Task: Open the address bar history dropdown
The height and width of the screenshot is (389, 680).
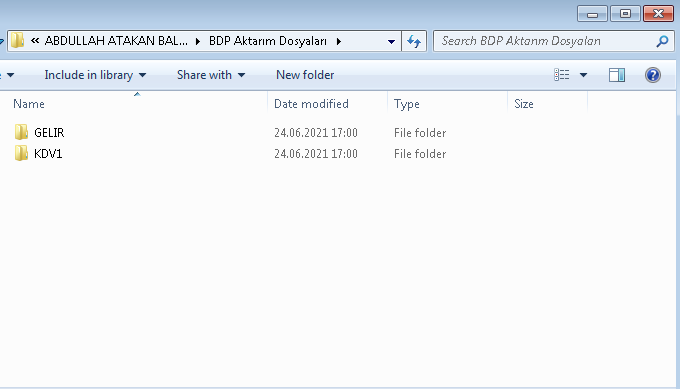Action: (391, 42)
